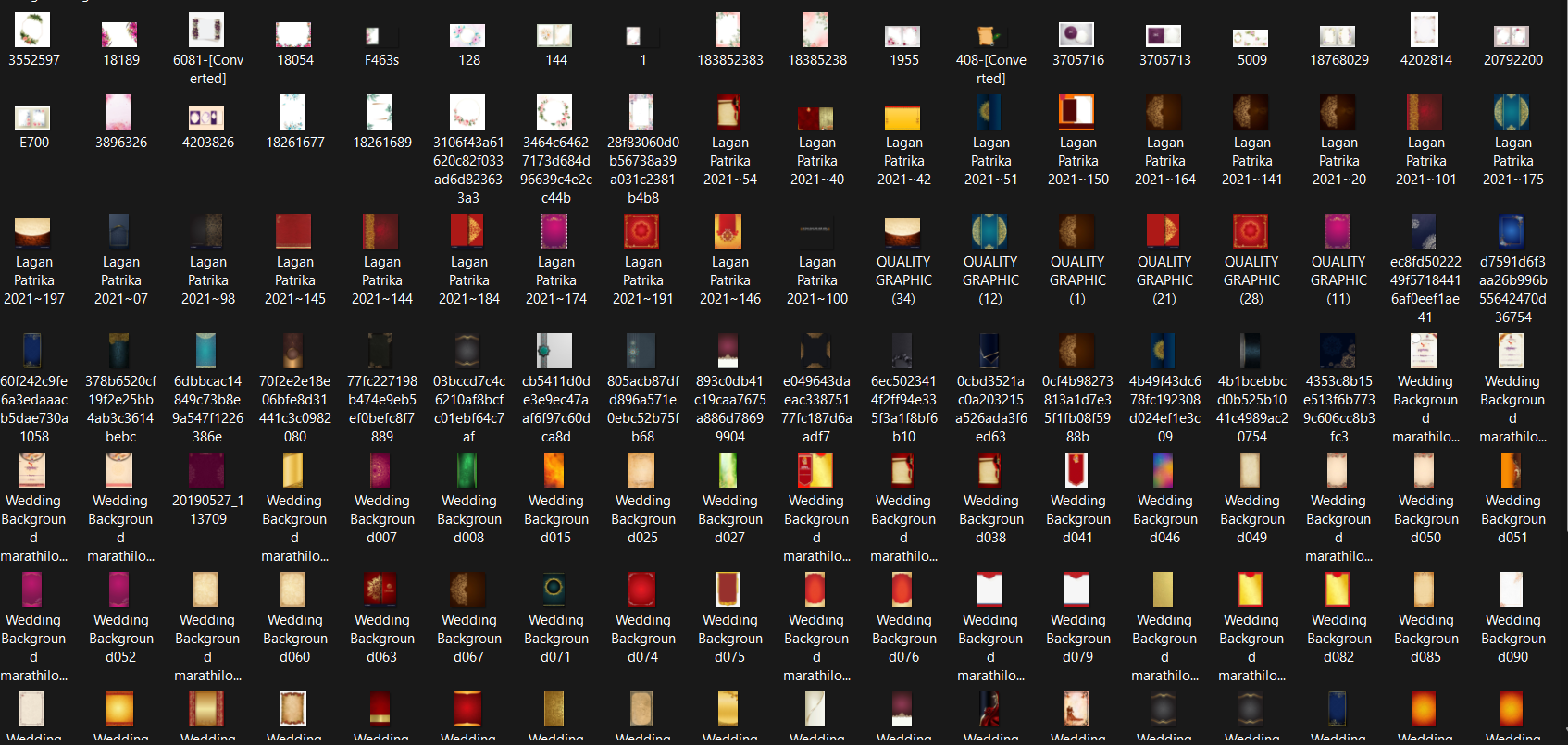This screenshot has width=1568, height=745.
Task: Select Wedding Background d090 file
Action: (x=1512, y=590)
